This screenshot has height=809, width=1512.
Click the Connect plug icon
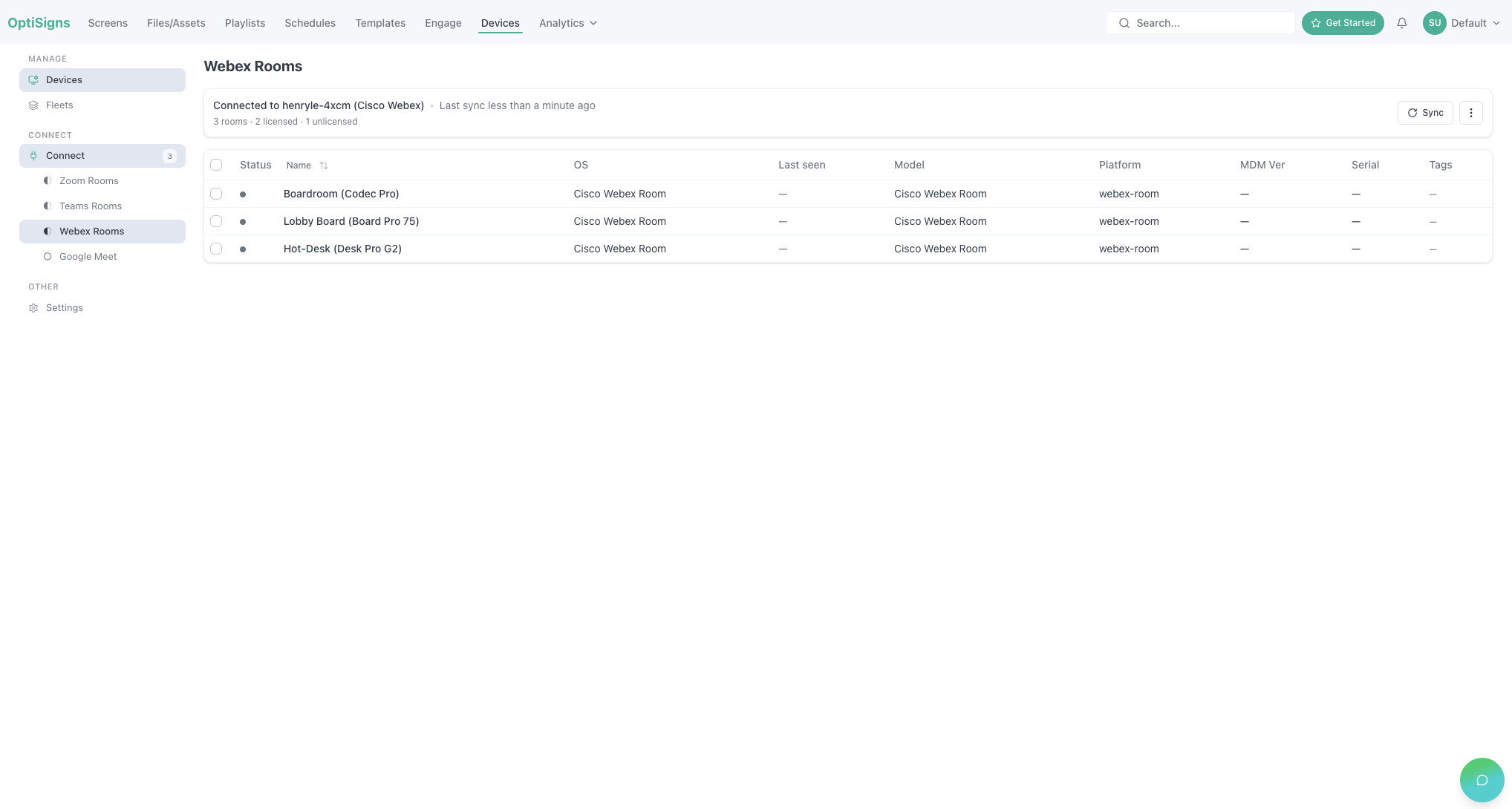[33, 156]
